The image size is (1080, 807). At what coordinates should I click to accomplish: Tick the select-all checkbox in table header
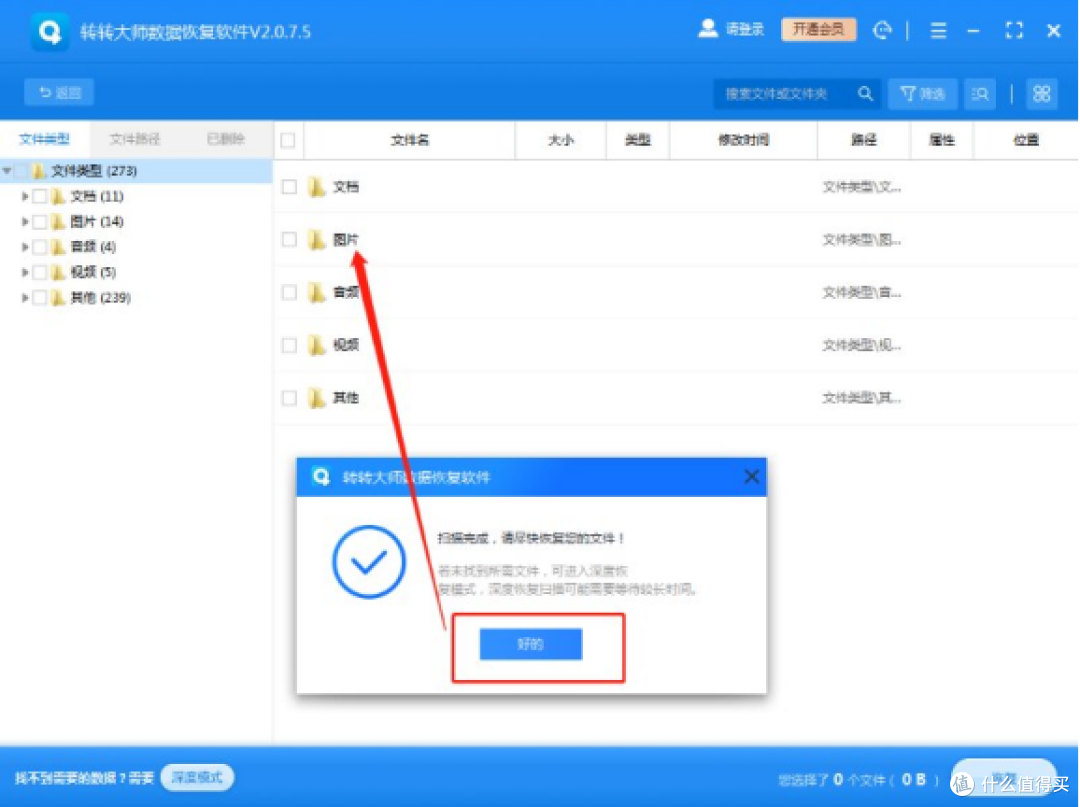click(288, 140)
